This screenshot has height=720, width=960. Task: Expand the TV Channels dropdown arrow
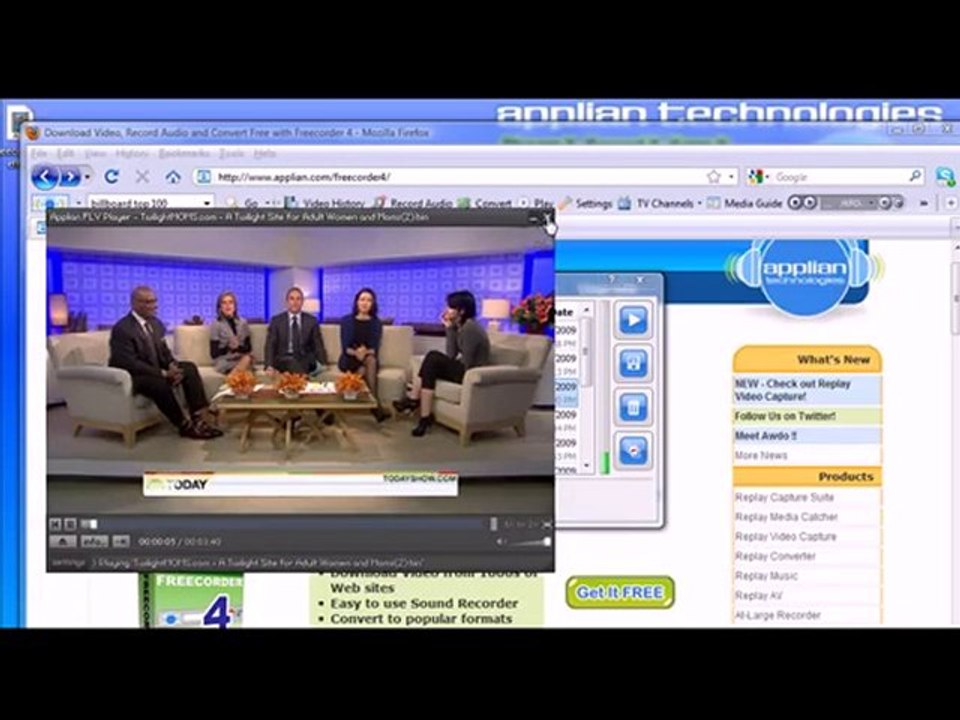[699, 203]
